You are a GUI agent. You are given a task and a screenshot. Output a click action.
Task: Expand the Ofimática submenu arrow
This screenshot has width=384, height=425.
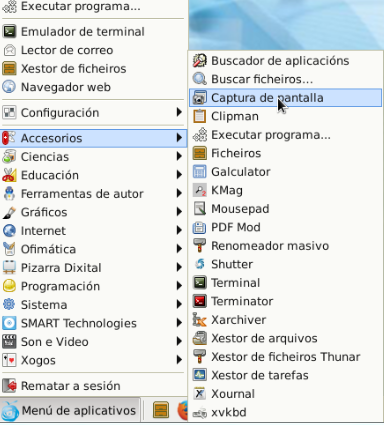[x=179, y=249]
